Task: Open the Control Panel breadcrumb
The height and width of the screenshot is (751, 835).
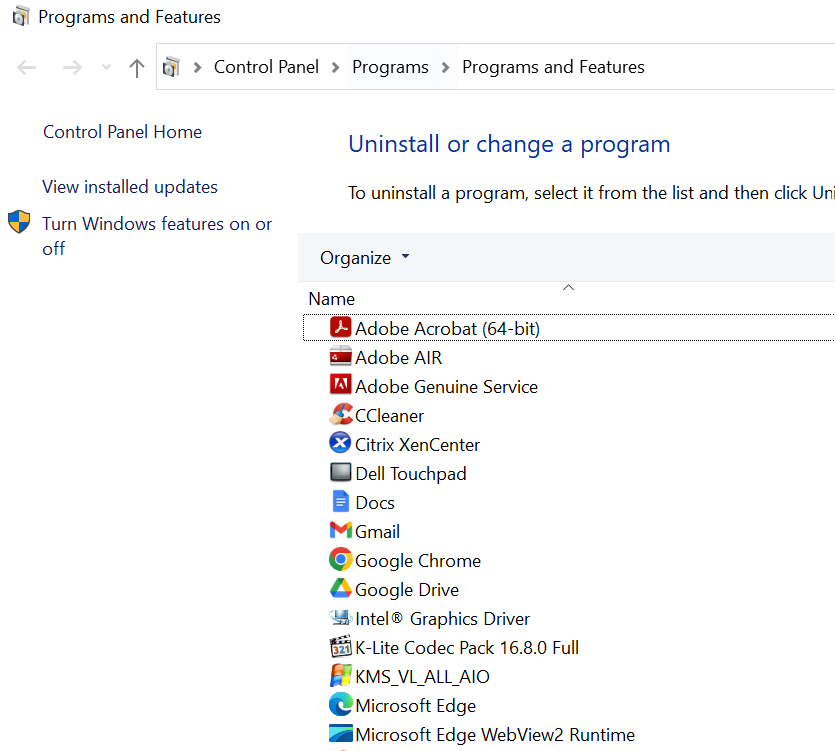Action: tap(266, 67)
